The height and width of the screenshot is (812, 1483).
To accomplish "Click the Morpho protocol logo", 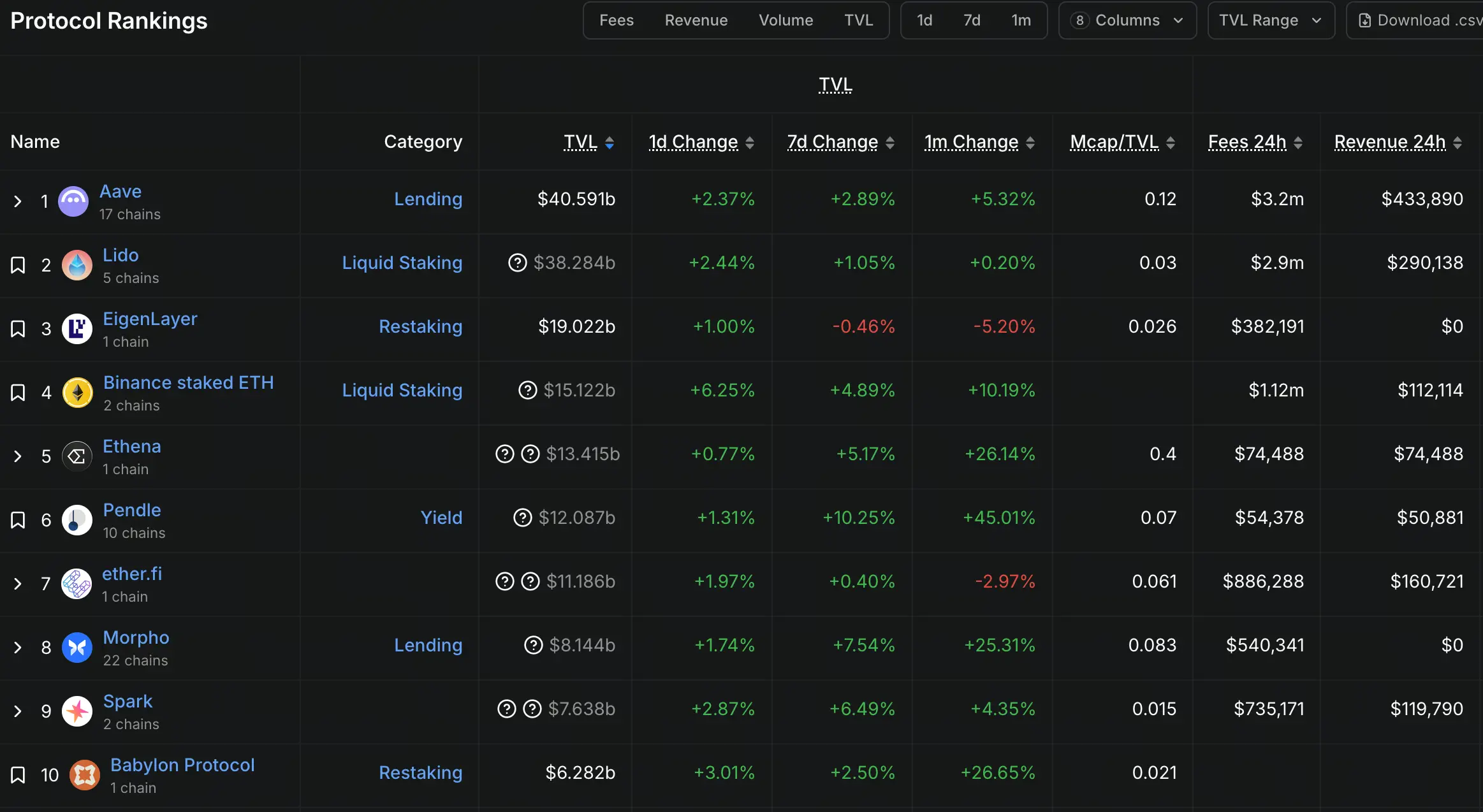I will (x=77, y=648).
